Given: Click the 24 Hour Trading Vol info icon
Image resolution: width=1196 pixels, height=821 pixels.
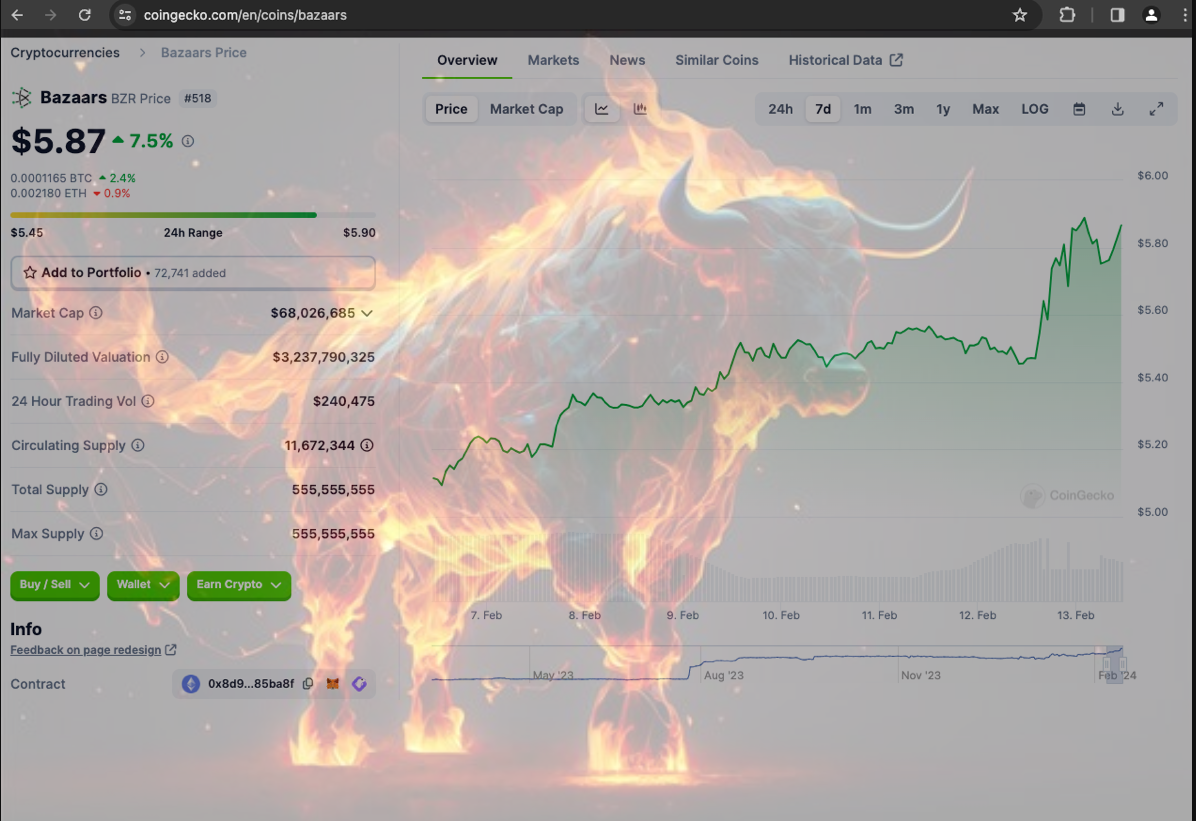Looking at the screenshot, I should (x=148, y=401).
